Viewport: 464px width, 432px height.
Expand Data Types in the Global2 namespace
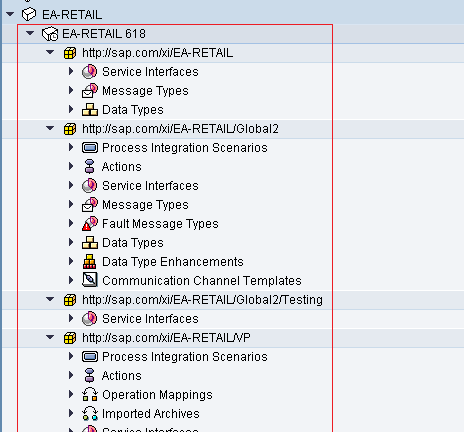point(71,242)
